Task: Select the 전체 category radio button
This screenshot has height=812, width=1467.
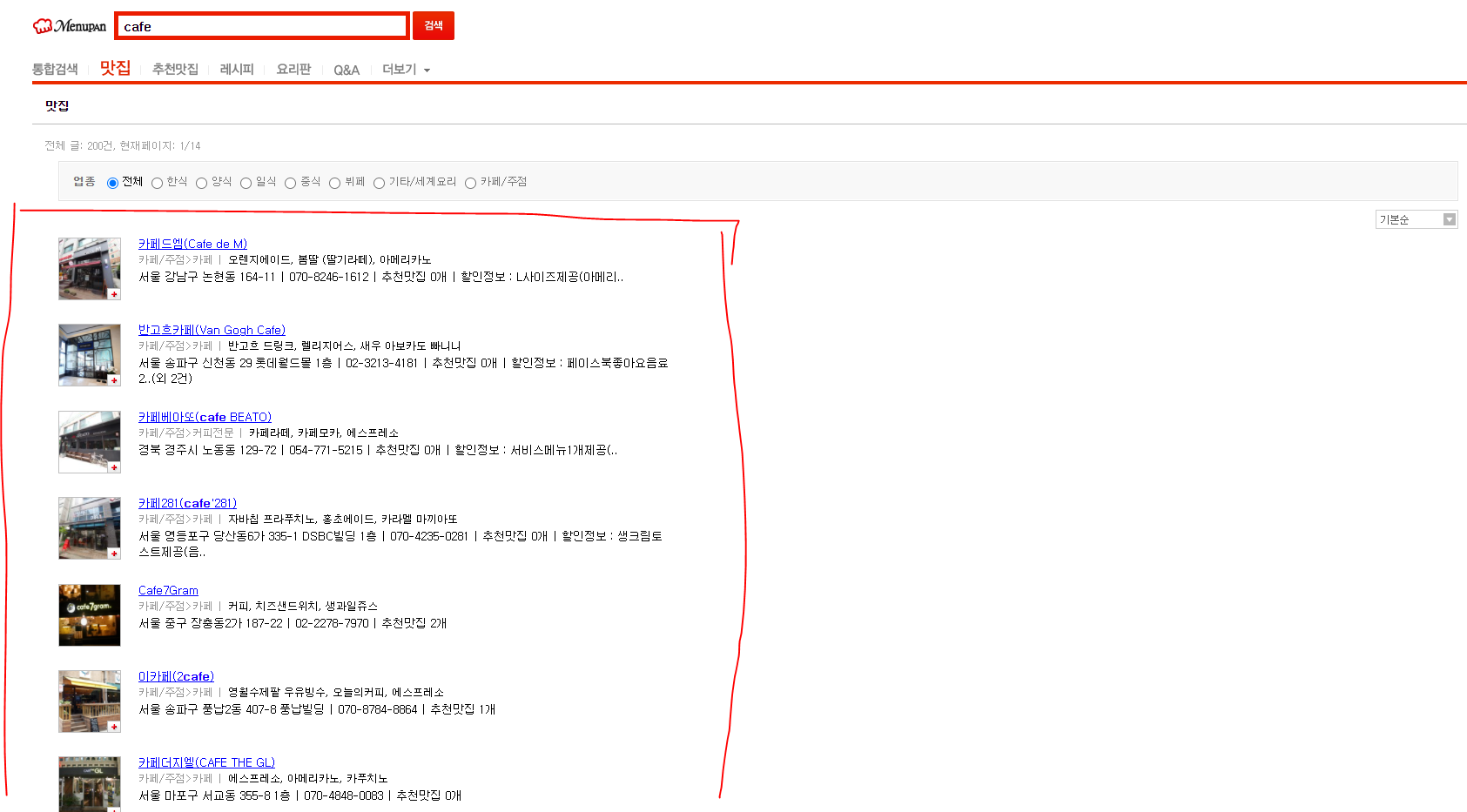Action: (x=112, y=183)
